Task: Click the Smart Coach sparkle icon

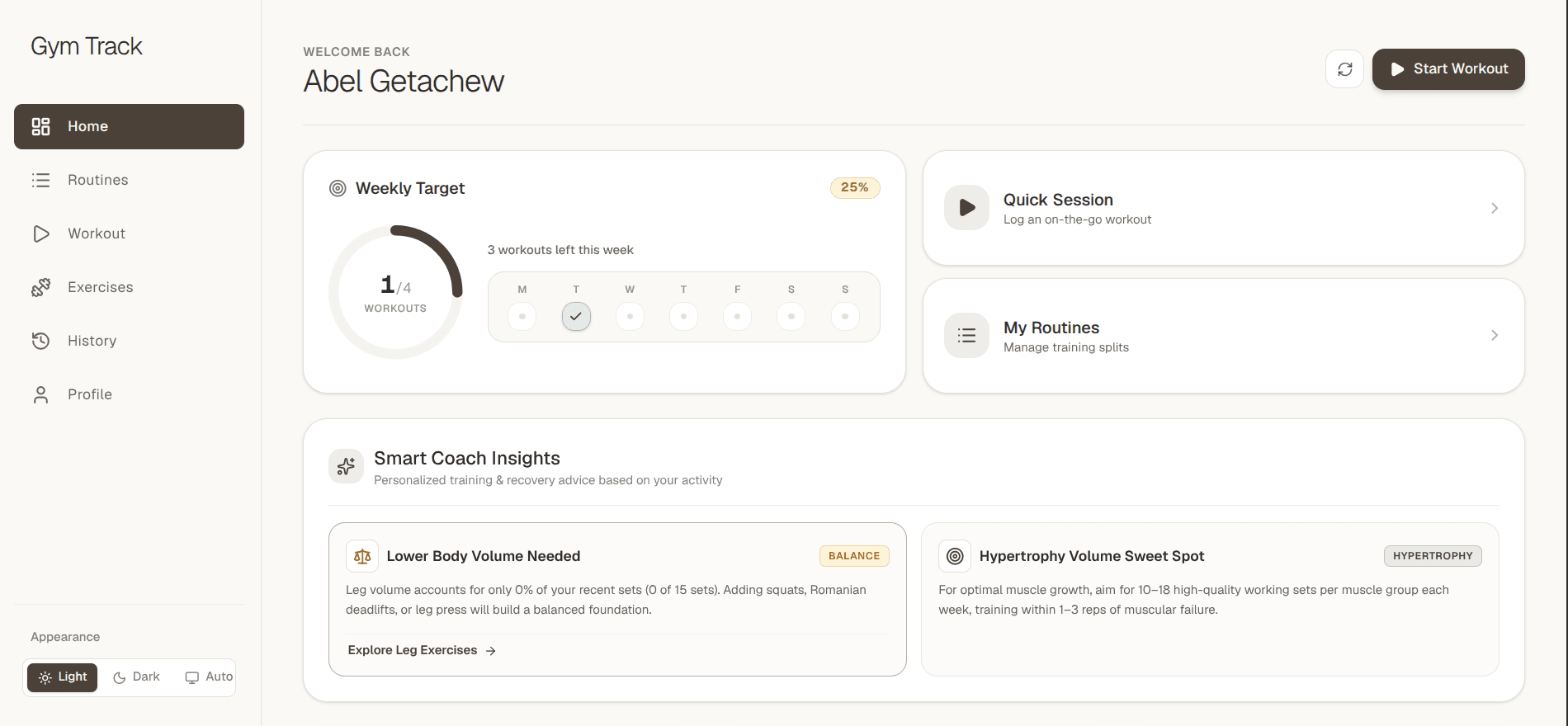Action: (346, 466)
